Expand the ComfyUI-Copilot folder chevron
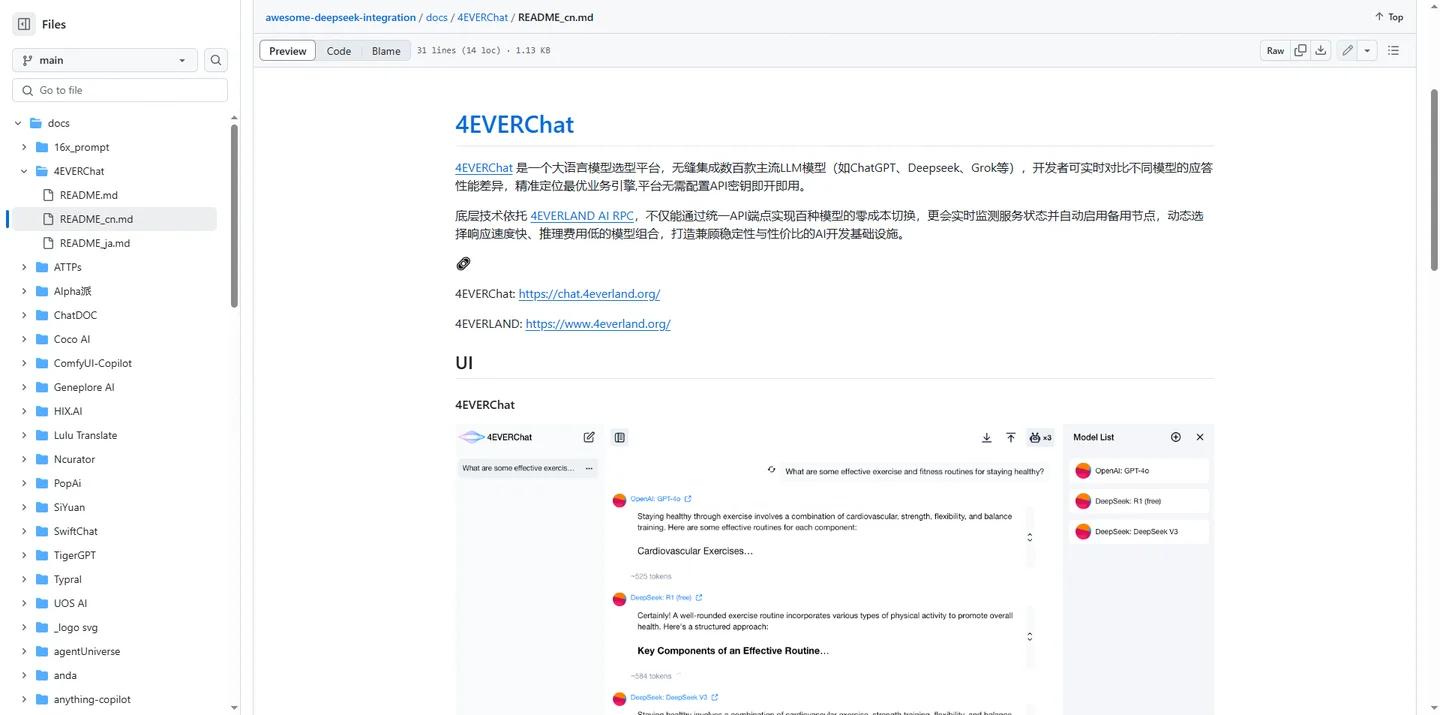 [x=24, y=363]
